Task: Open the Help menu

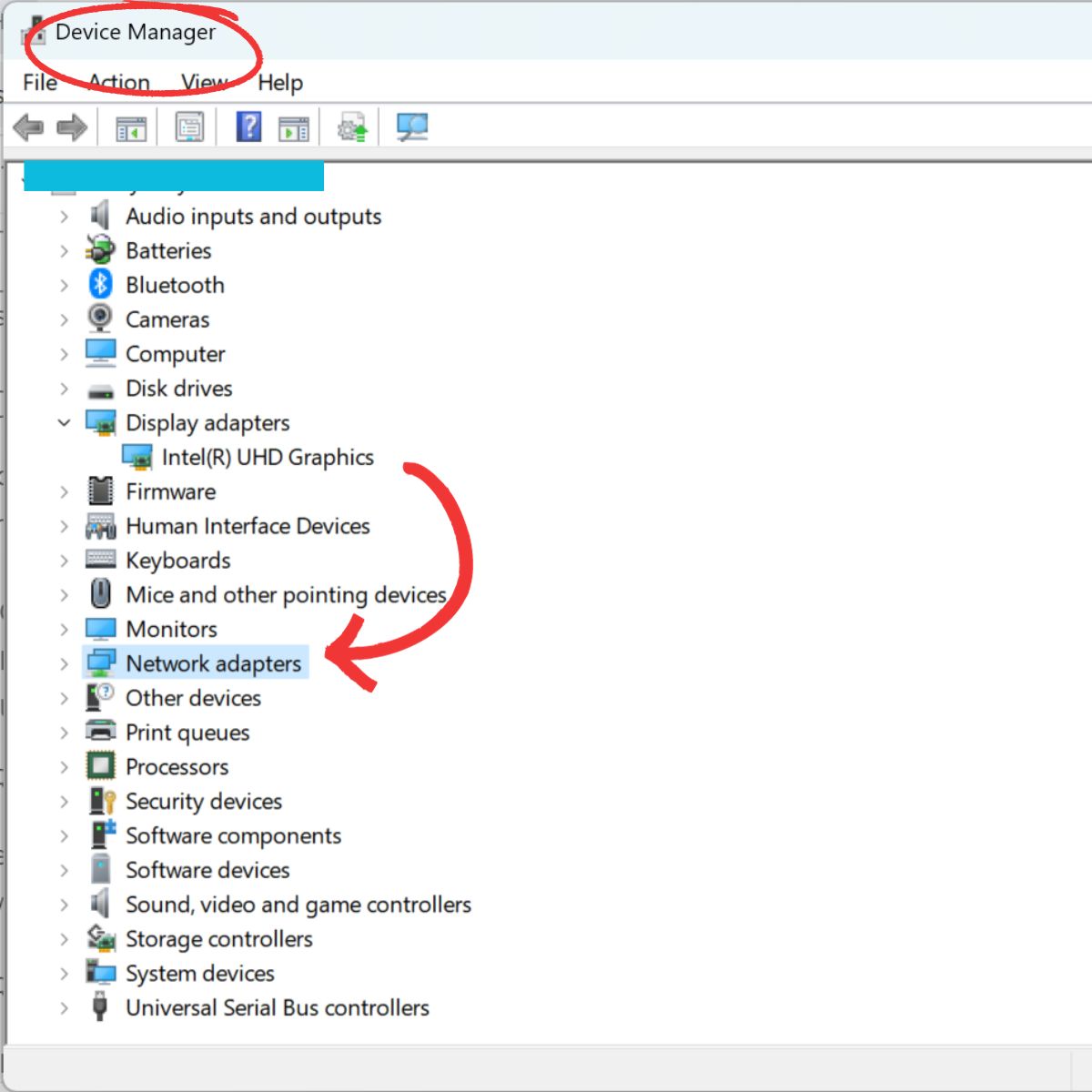Action: tap(280, 83)
